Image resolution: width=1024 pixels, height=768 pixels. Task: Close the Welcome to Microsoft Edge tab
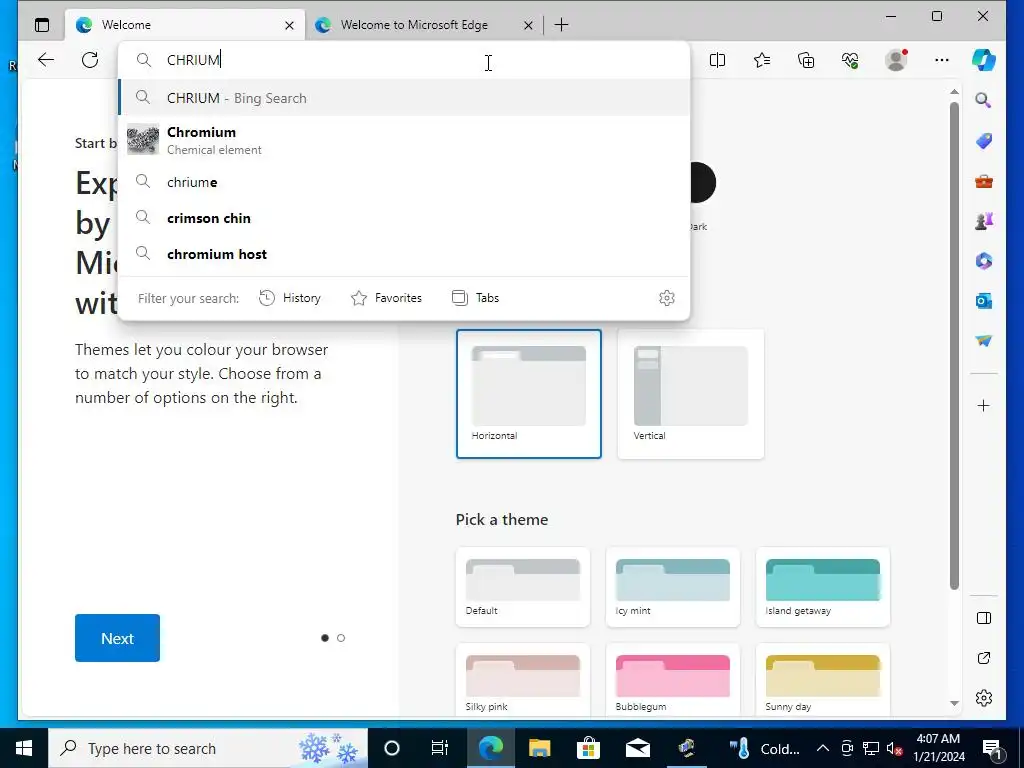click(x=528, y=25)
